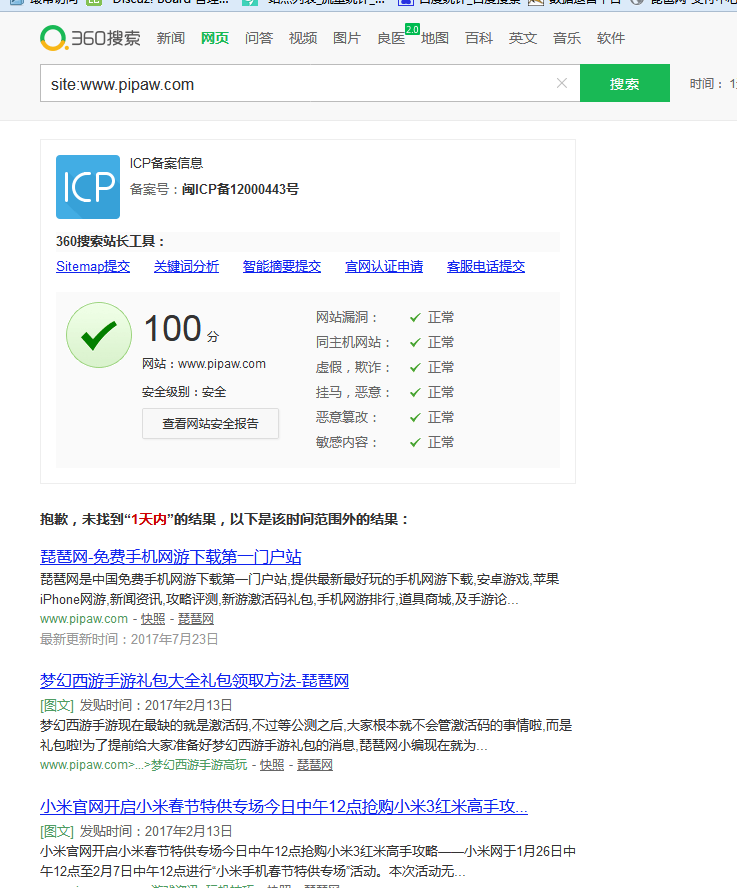Click the large green safety checkmark
The height and width of the screenshot is (888, 737).
99,335
